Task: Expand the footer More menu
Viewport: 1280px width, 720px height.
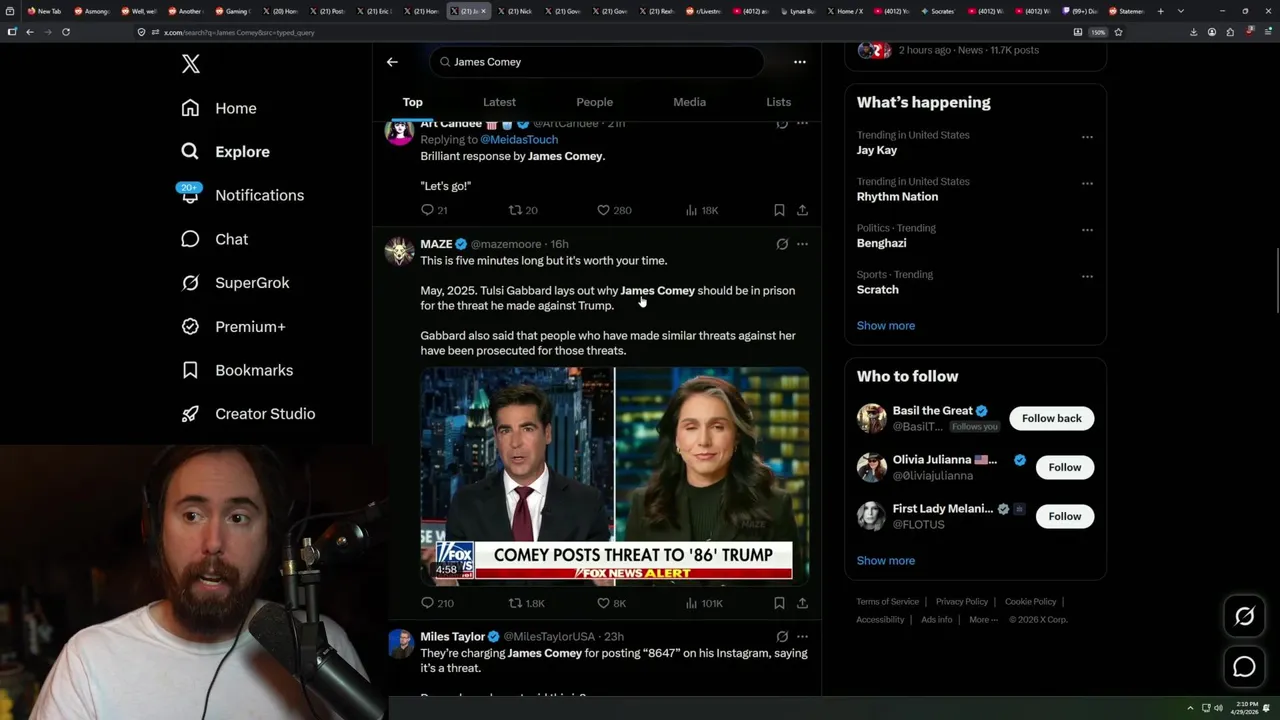Action: click(x=984, y=620)
